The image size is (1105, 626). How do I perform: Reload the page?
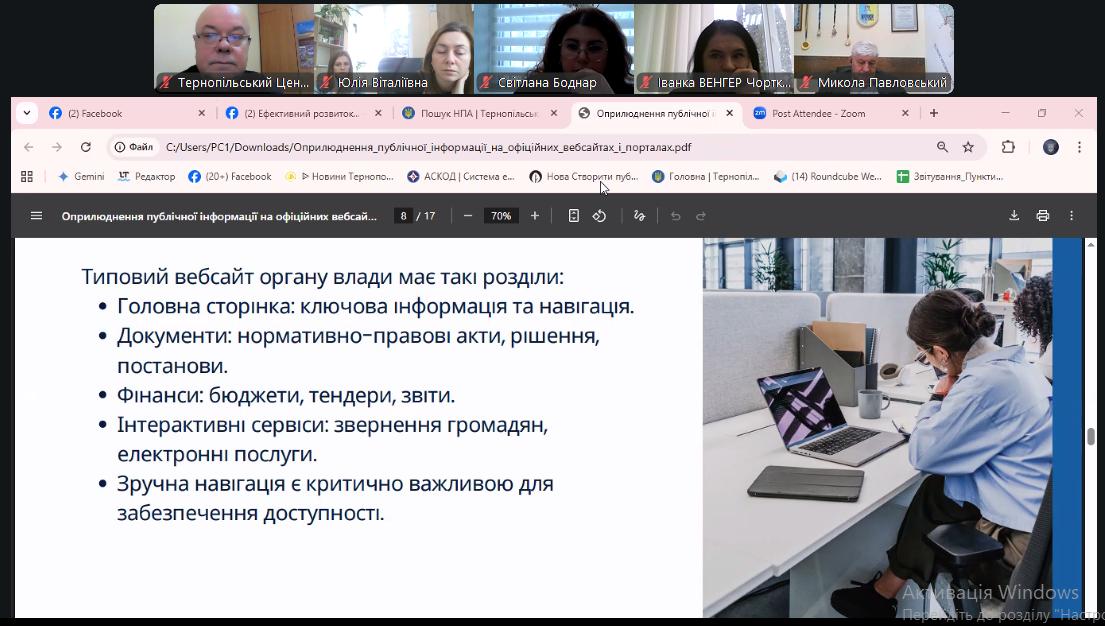86,147
